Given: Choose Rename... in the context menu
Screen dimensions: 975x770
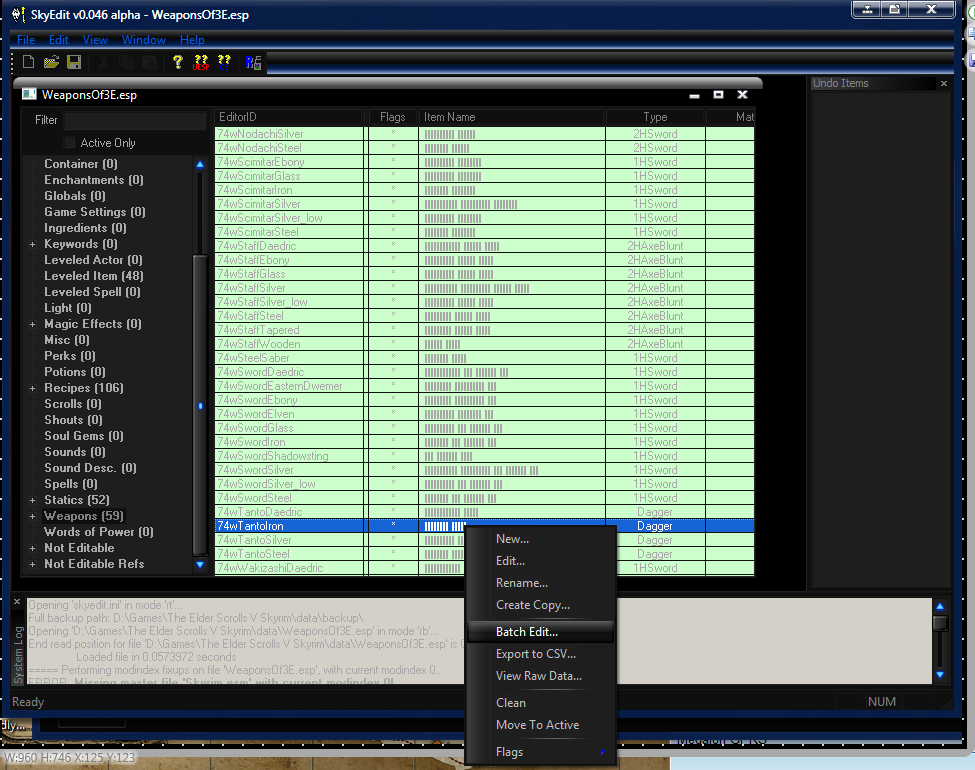Looking at the screenshot, I should click(540, 583).
